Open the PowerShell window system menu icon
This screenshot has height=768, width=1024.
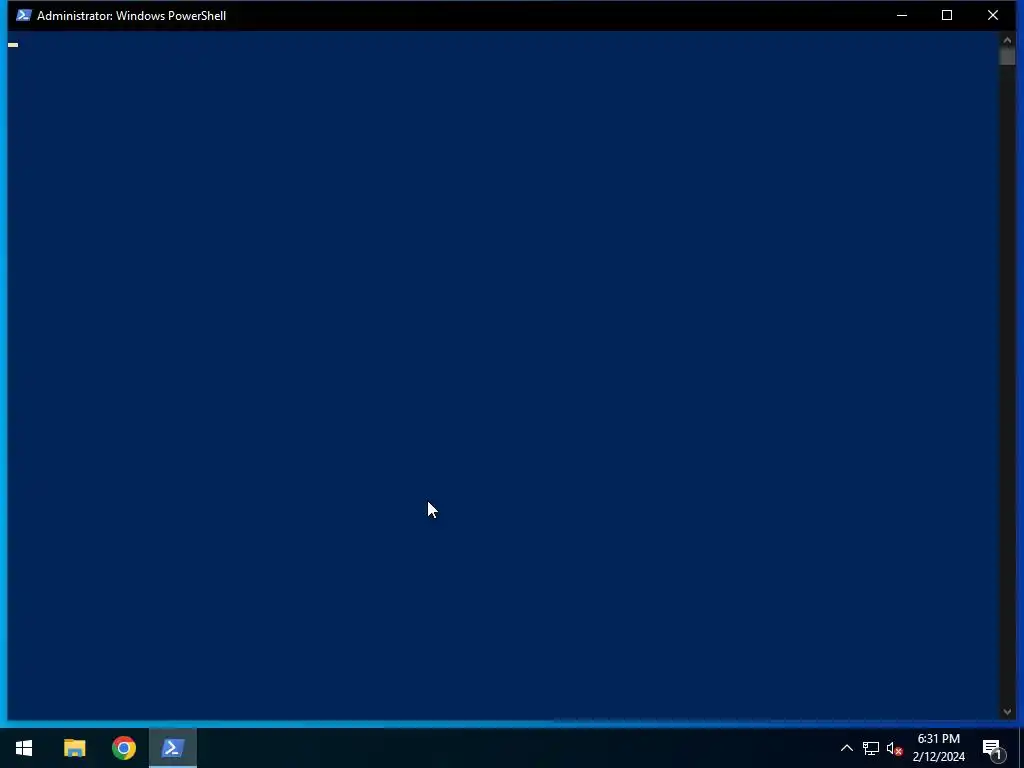(x=24, y=15)
